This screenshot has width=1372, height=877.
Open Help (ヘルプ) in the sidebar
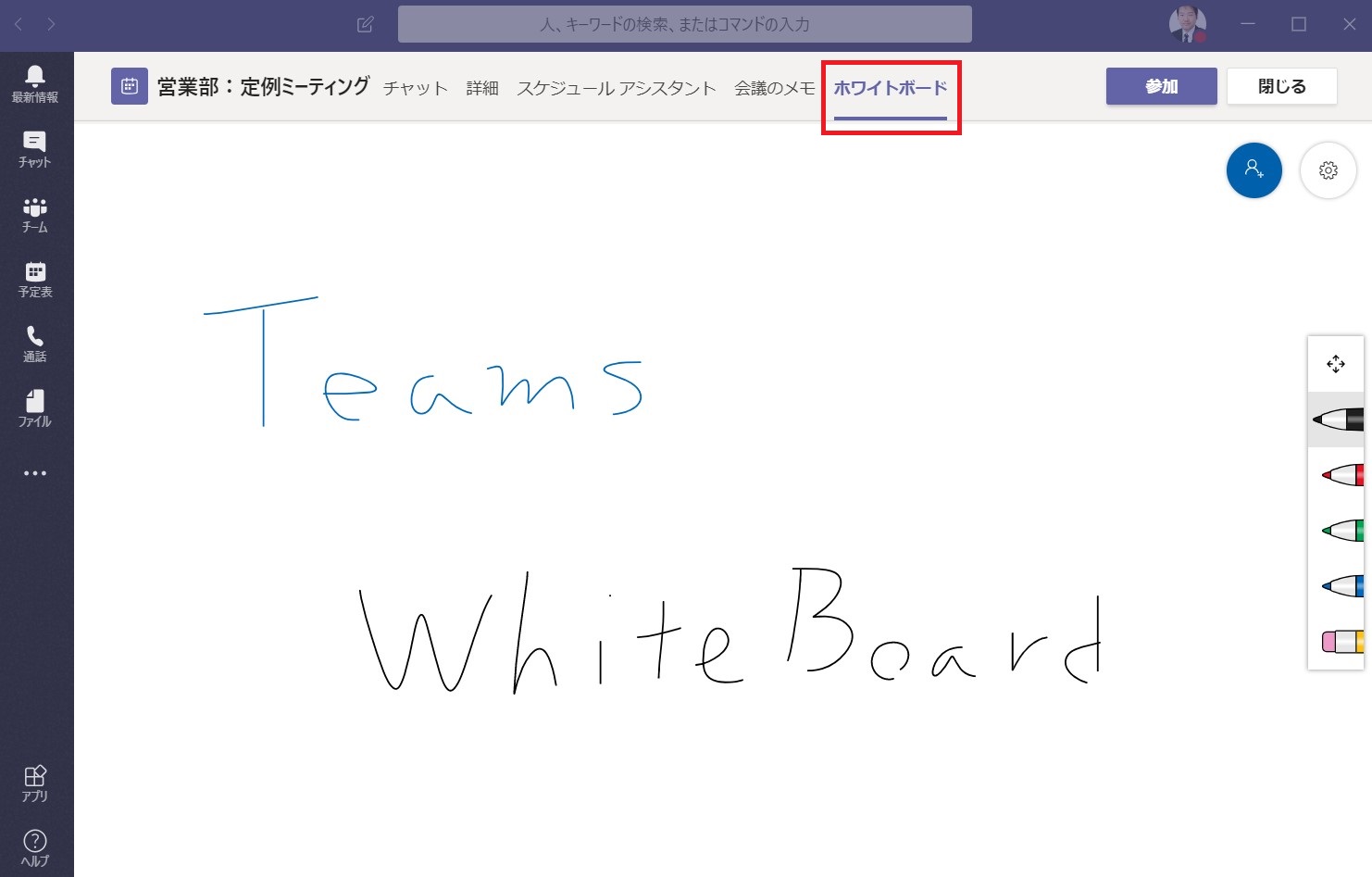[x=35, y=848]
